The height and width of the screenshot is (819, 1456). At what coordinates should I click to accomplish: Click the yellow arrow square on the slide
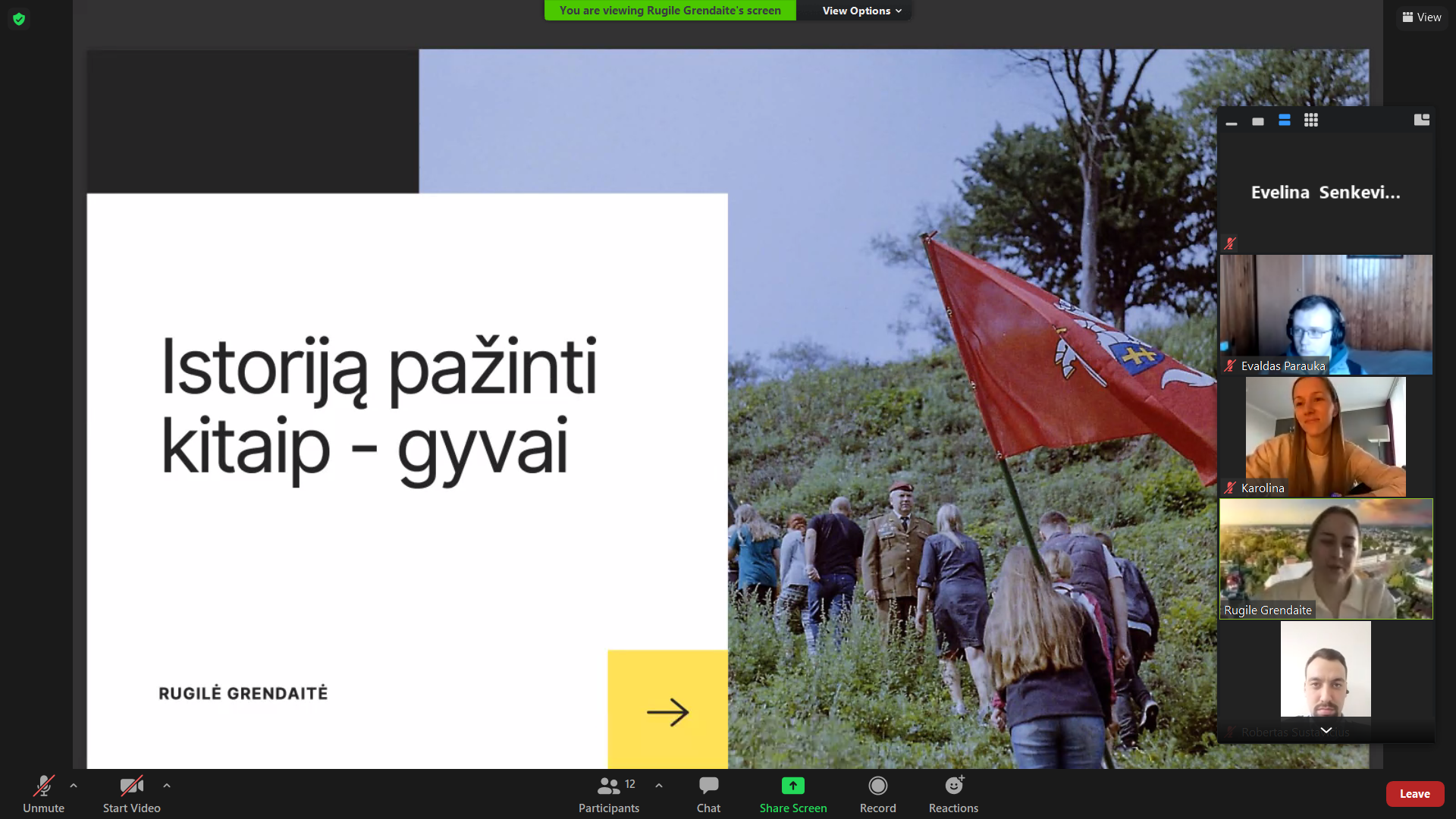pyautogui.click(x=667, y=710)
